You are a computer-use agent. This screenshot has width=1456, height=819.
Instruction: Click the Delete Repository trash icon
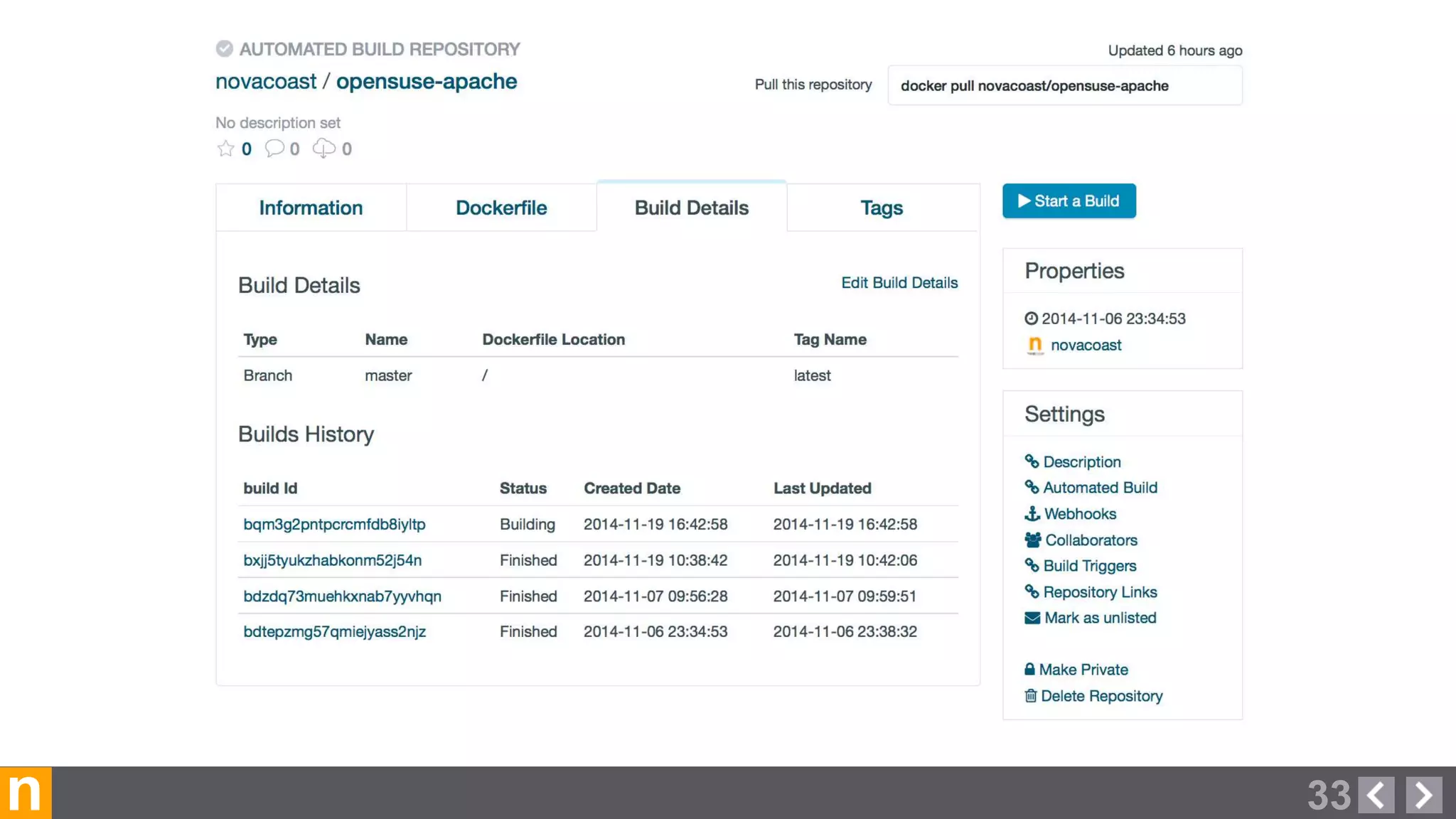(x=1030, y=696)
